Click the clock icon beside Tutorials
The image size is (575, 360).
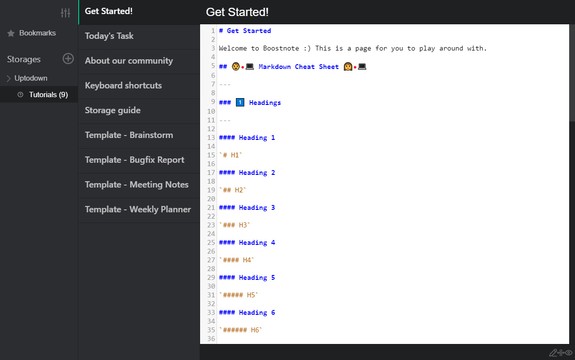[x=21, y=95]
